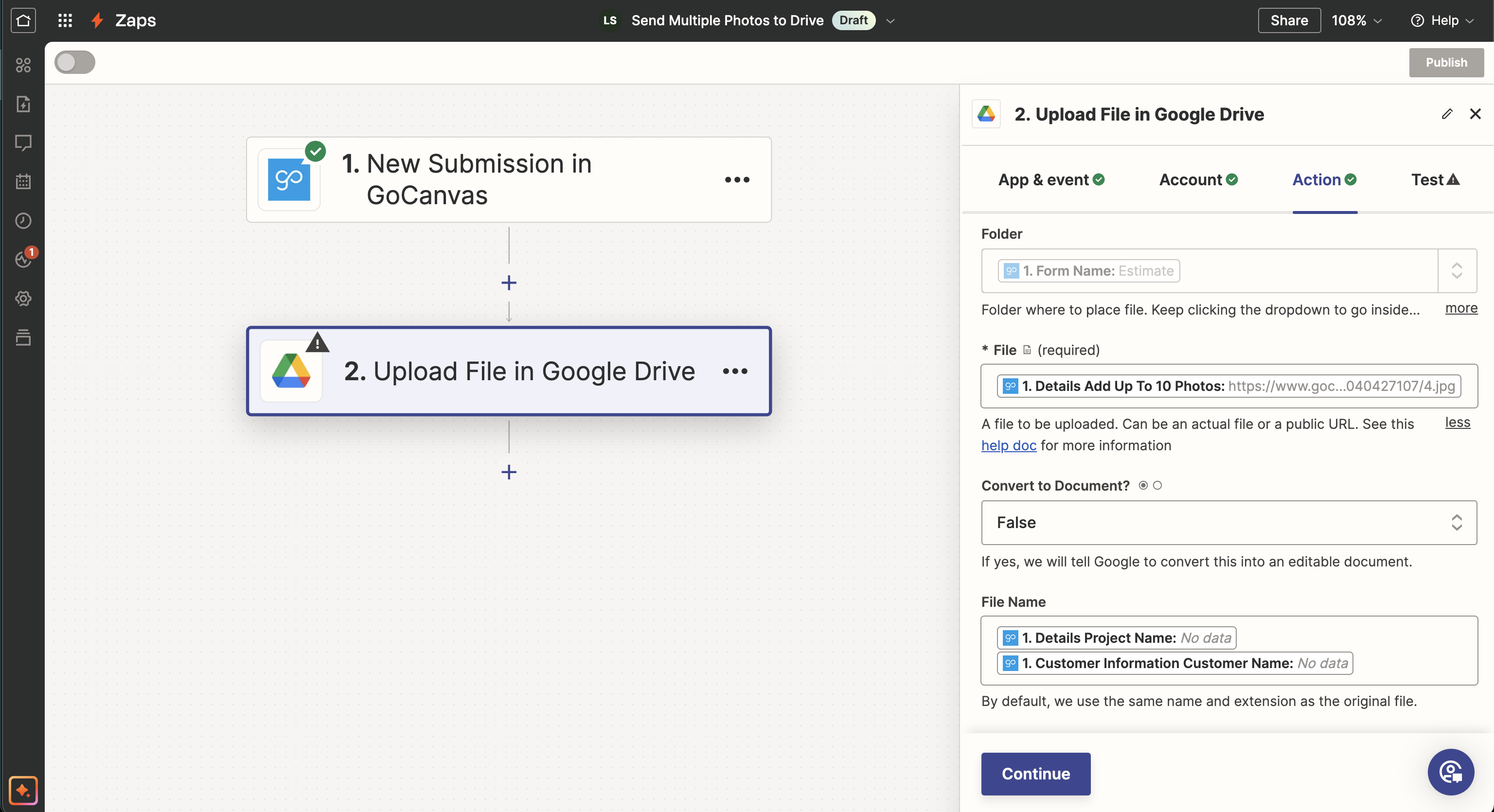The height and width of the screenshot is (812, 1494).
Task: Select the Customer Information Customer Name pill
Action: pyautogui.click(x=1175, y=663)
